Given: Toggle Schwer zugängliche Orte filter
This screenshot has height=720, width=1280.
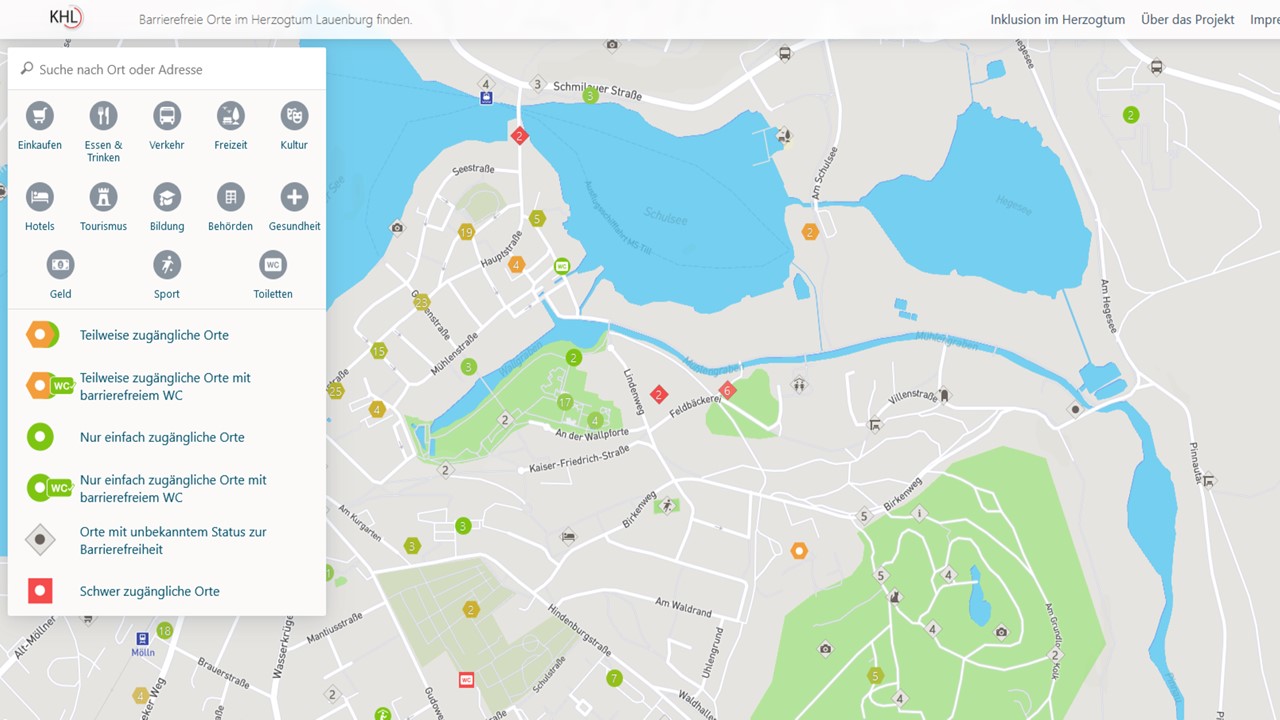Looking at the screenshot, I should [150, 591].
